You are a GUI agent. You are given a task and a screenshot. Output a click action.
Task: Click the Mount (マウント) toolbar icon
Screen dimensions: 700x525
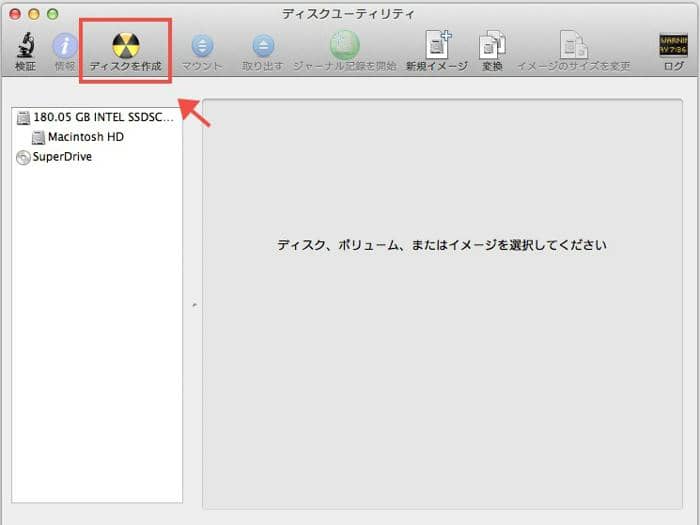(202, 46)
